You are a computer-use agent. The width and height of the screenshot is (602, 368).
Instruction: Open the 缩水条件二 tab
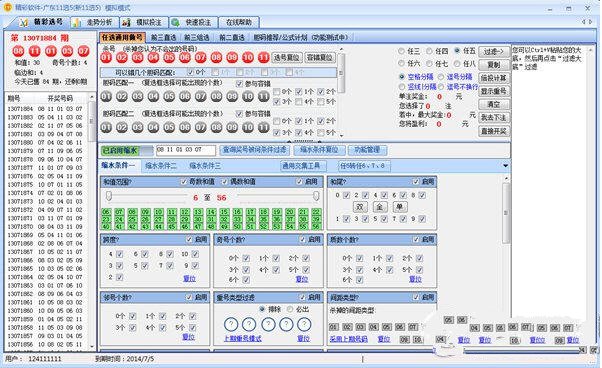click(161, 166)
